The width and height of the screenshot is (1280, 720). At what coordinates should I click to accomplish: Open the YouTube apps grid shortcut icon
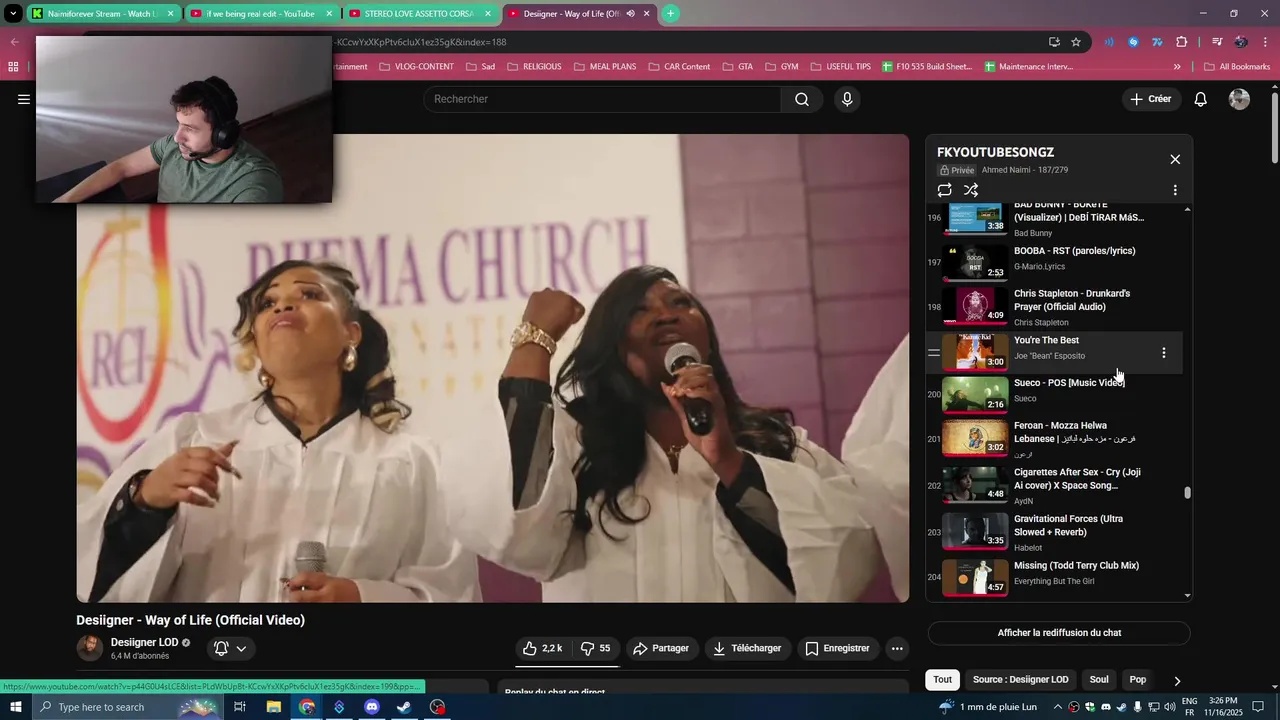[13, 67]
